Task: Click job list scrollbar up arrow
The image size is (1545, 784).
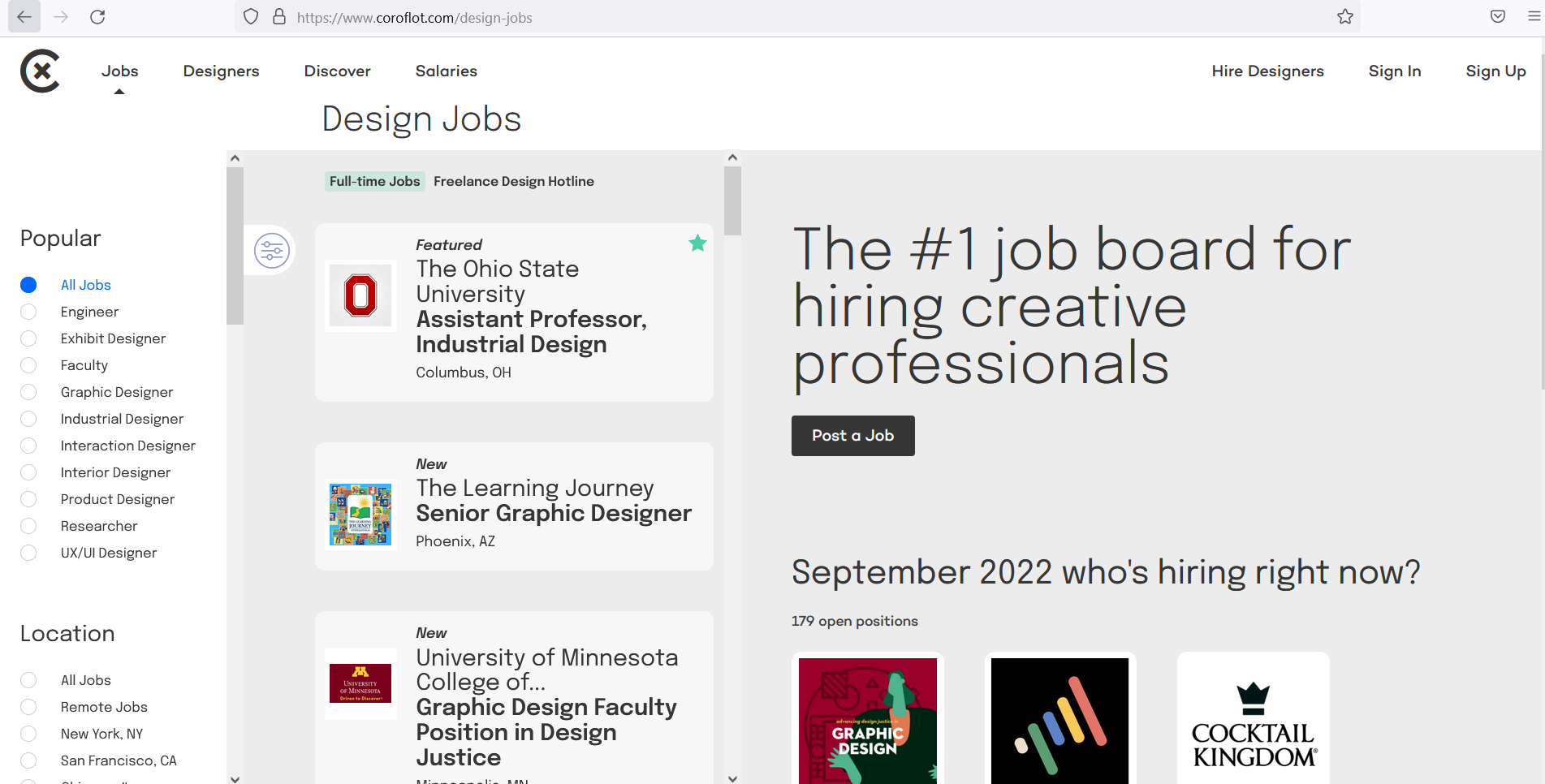Action: coord(732,158)
